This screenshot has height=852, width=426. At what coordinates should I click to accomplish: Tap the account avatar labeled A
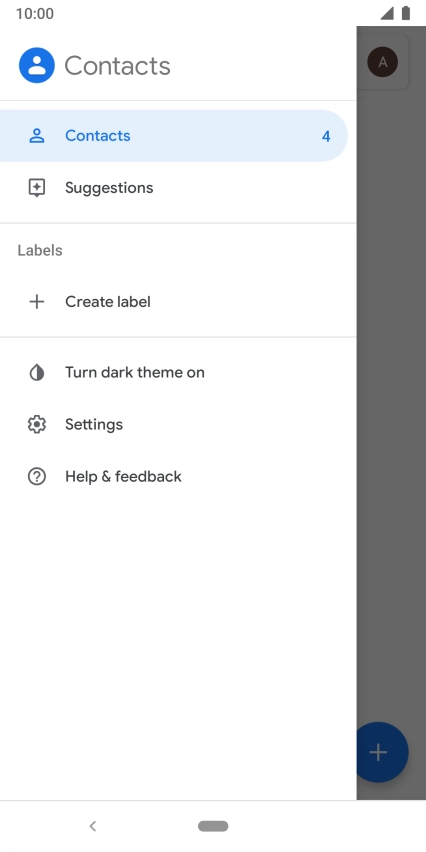pyautogui.click(x=383, y=62)
